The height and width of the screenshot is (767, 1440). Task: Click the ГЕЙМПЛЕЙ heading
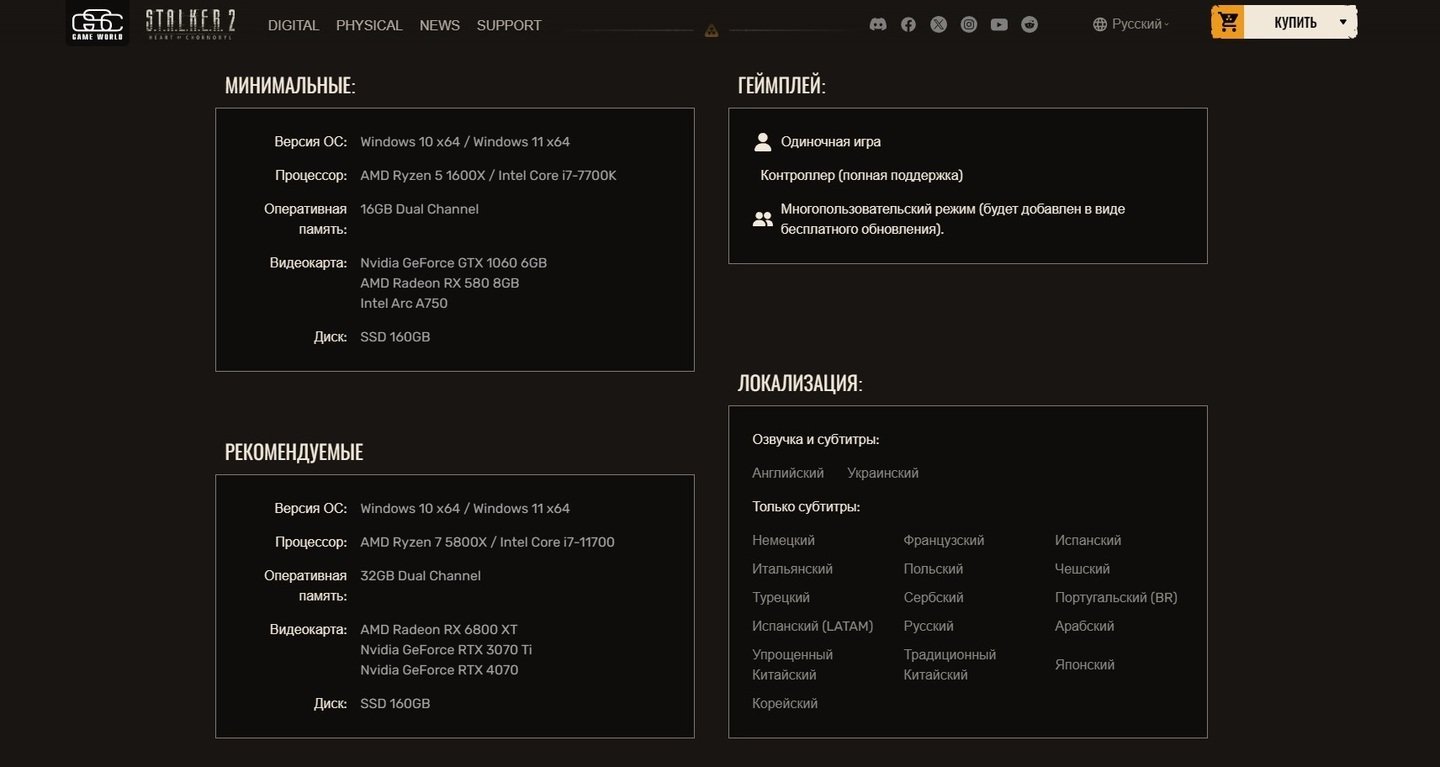[782, 85]
